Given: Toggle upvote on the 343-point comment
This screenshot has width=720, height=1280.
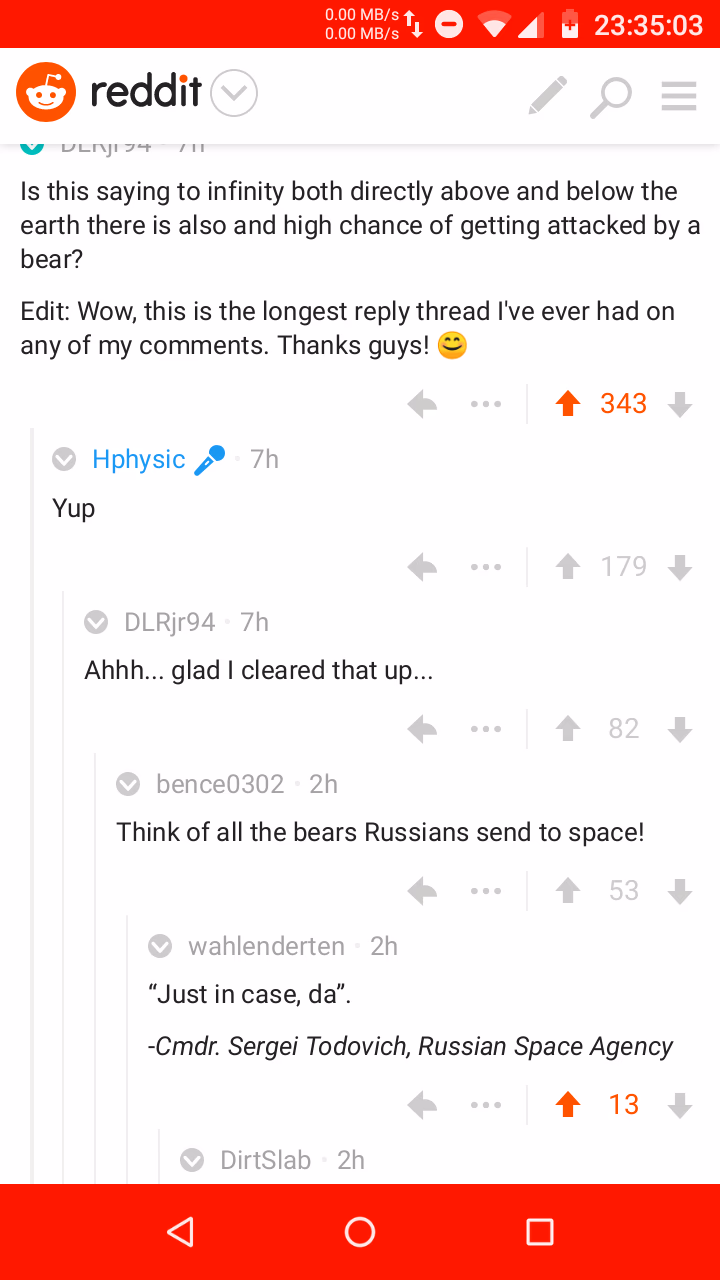Looking at the screenshot, I should (568, 404).
